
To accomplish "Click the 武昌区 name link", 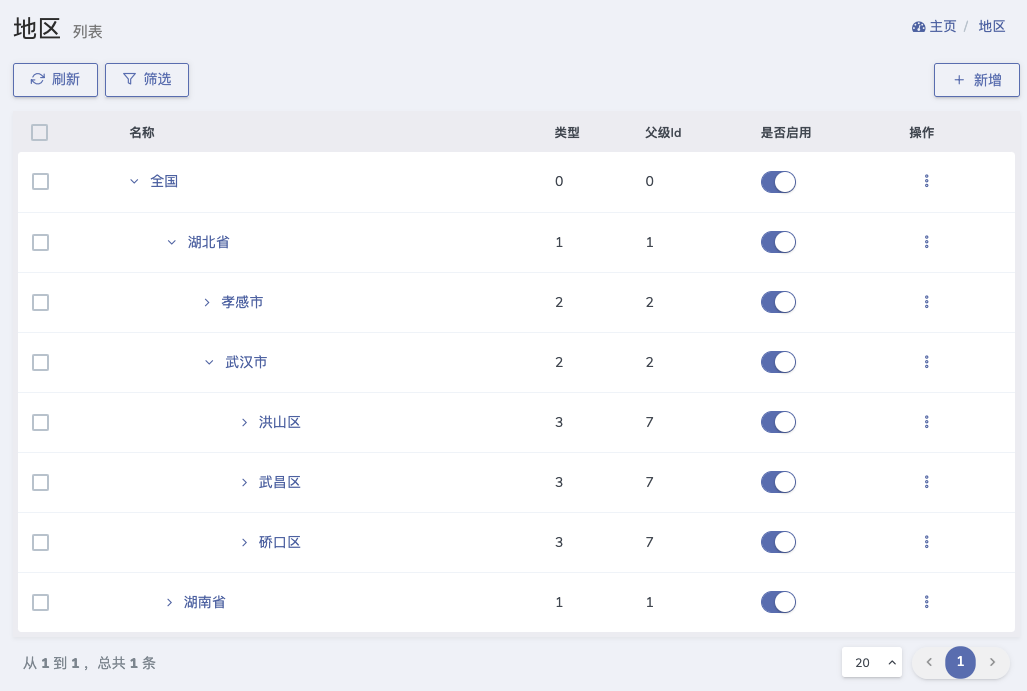I will pos(280,483).
